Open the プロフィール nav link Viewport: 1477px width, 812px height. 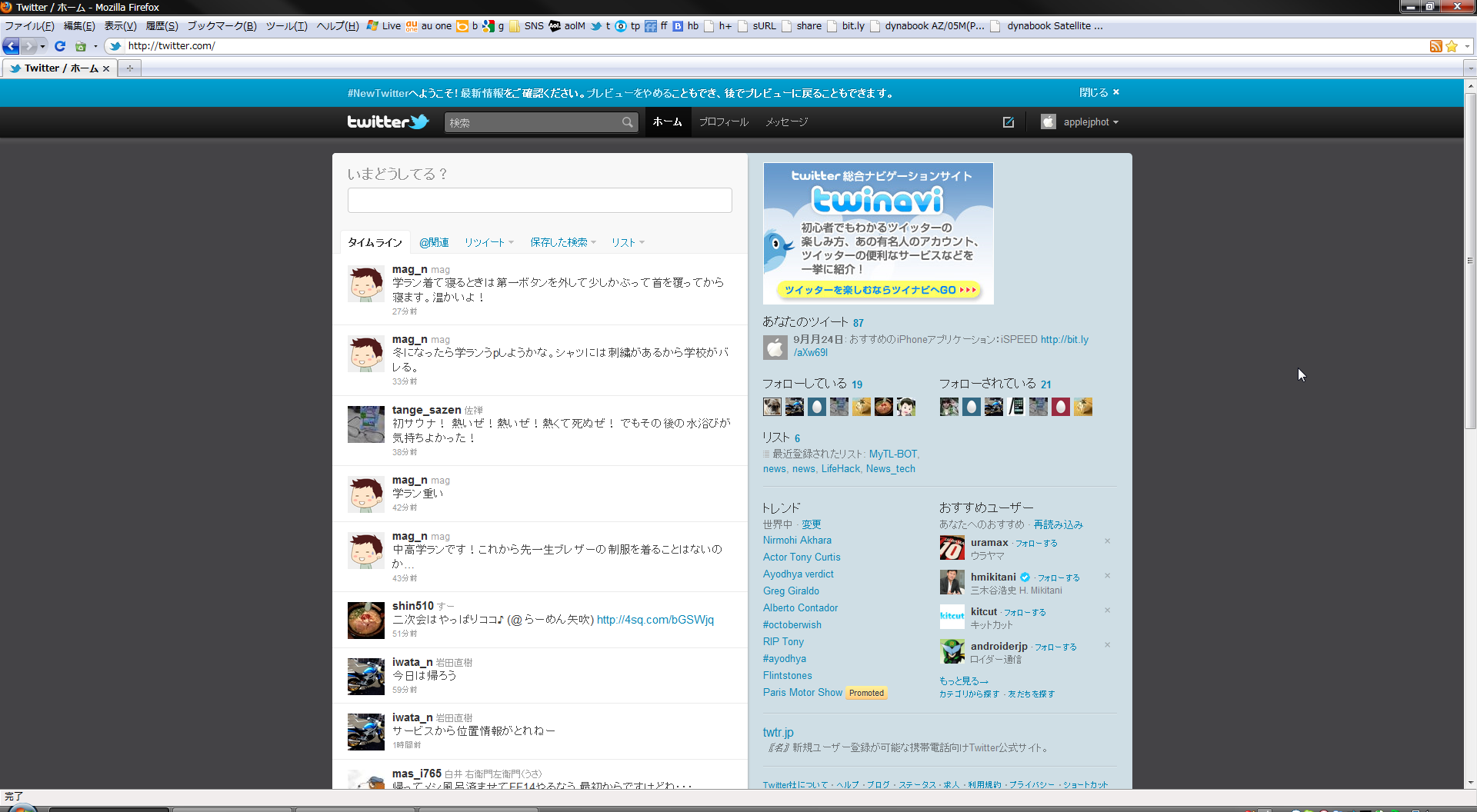coord(723,121)
